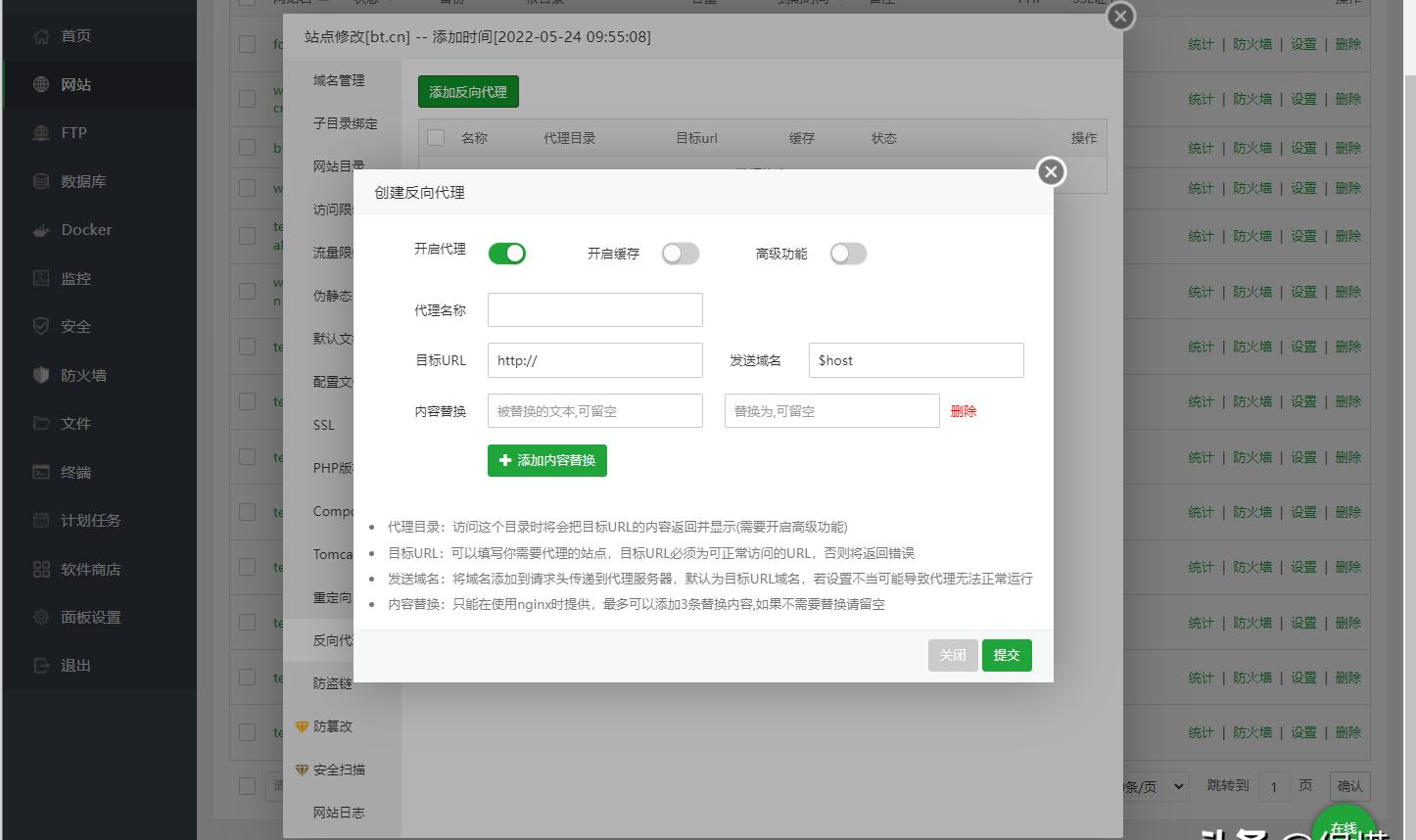Check the bottom select-all checkbox in site list
The width and height of the screenshot is (1416, 840).
tap(248, 785)
